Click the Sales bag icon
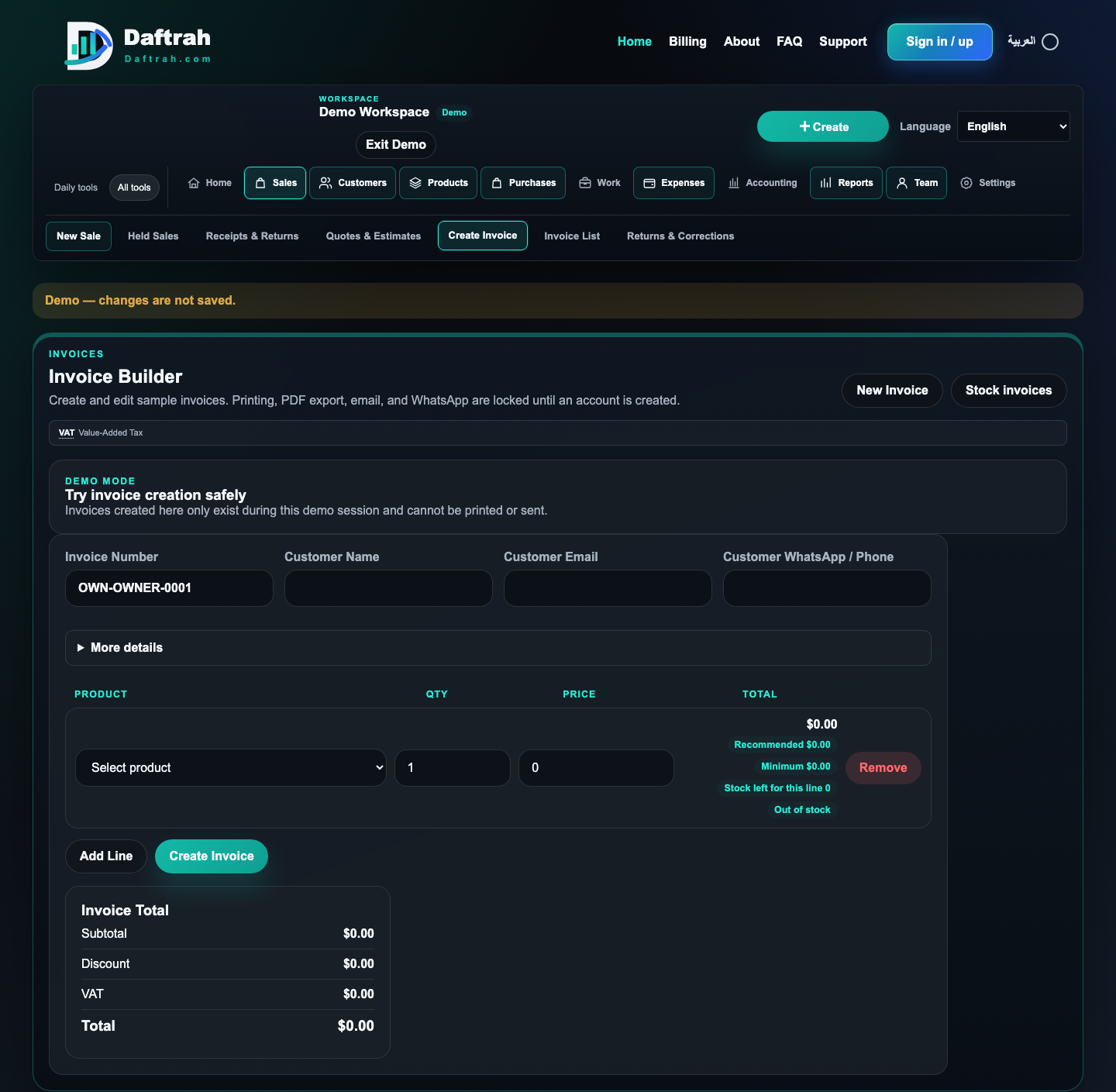Viewport: 1116px width, 1092px height. click(260, 183)
